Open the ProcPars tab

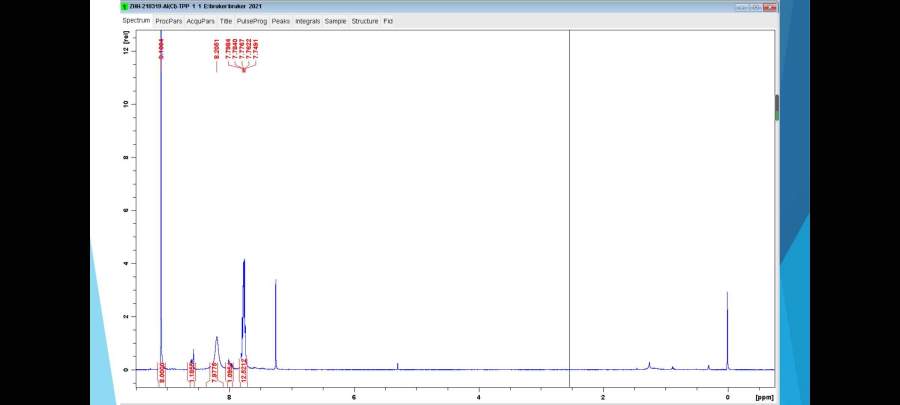point(169,21)
